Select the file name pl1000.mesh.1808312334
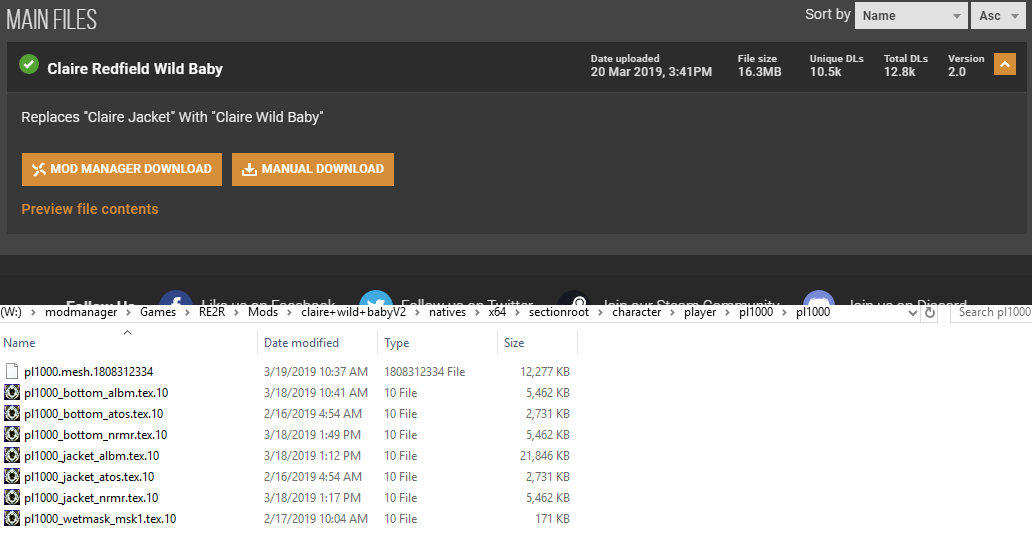1032x535 pixels. pyautogui.click(x=89, y=372)
